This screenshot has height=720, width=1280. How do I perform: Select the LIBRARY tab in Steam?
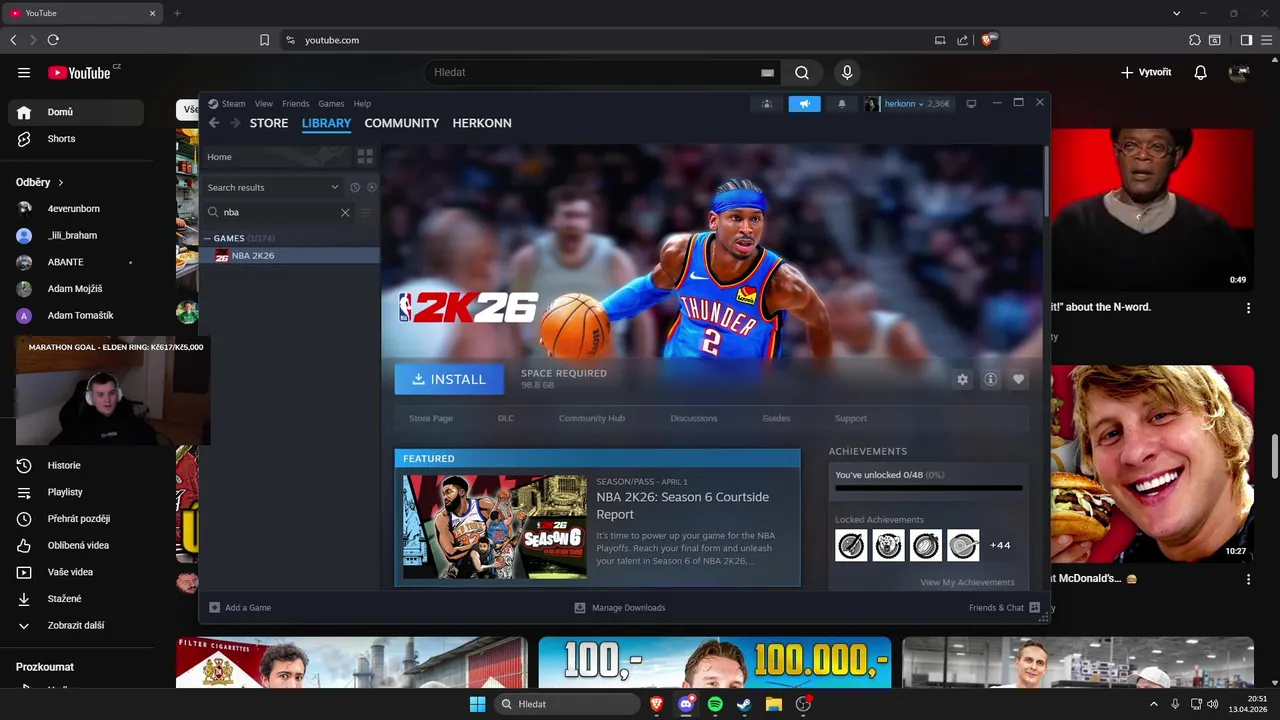(x=326, y=123)
